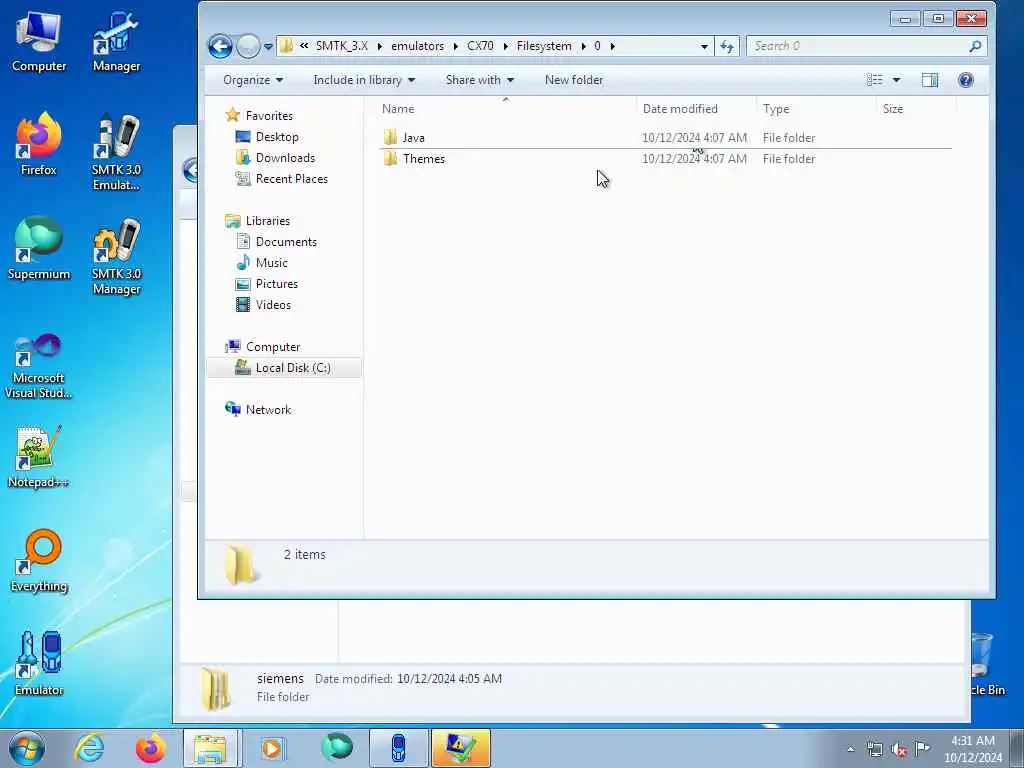Create a New folder

(x=573, y=80)
